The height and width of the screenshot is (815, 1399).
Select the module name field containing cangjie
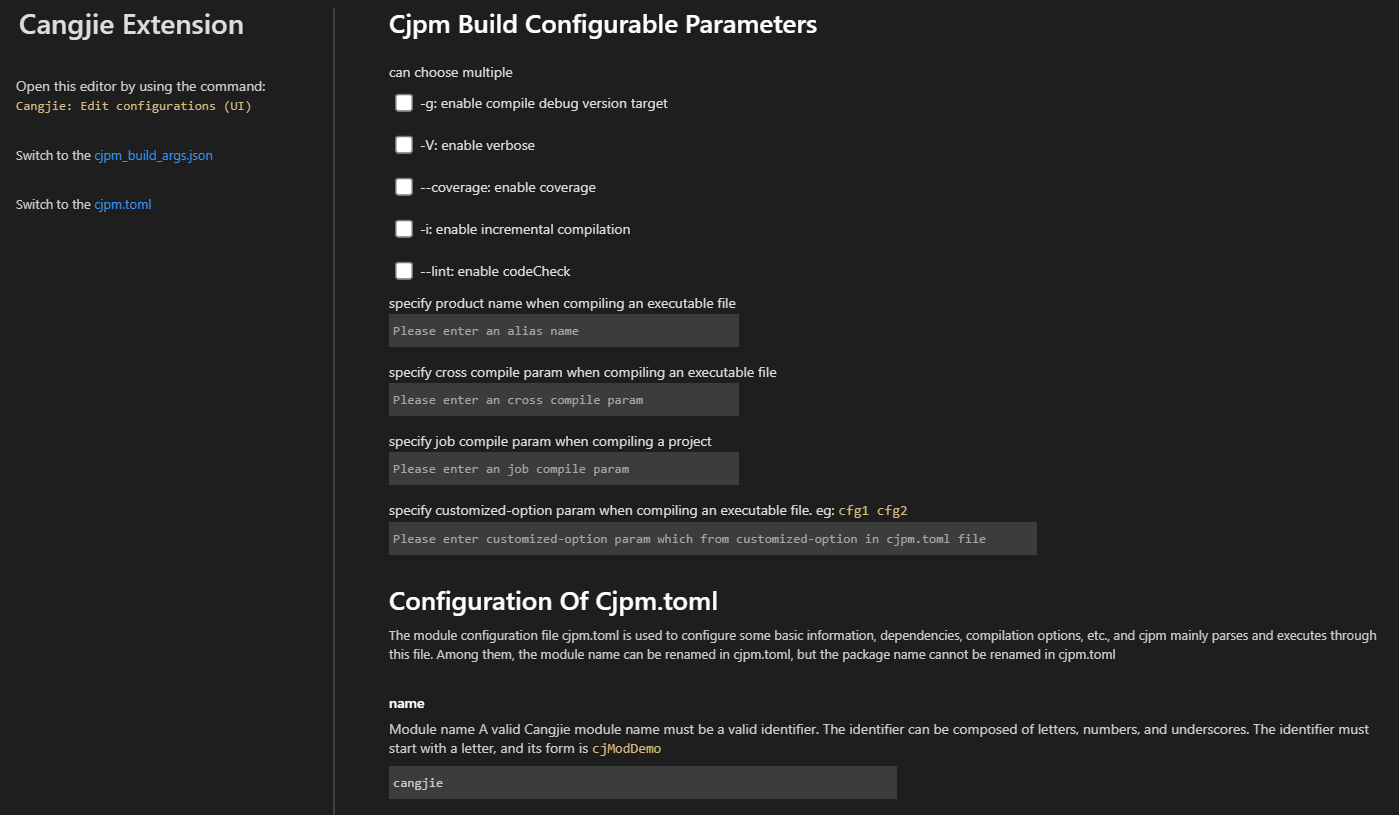[642, 782]
